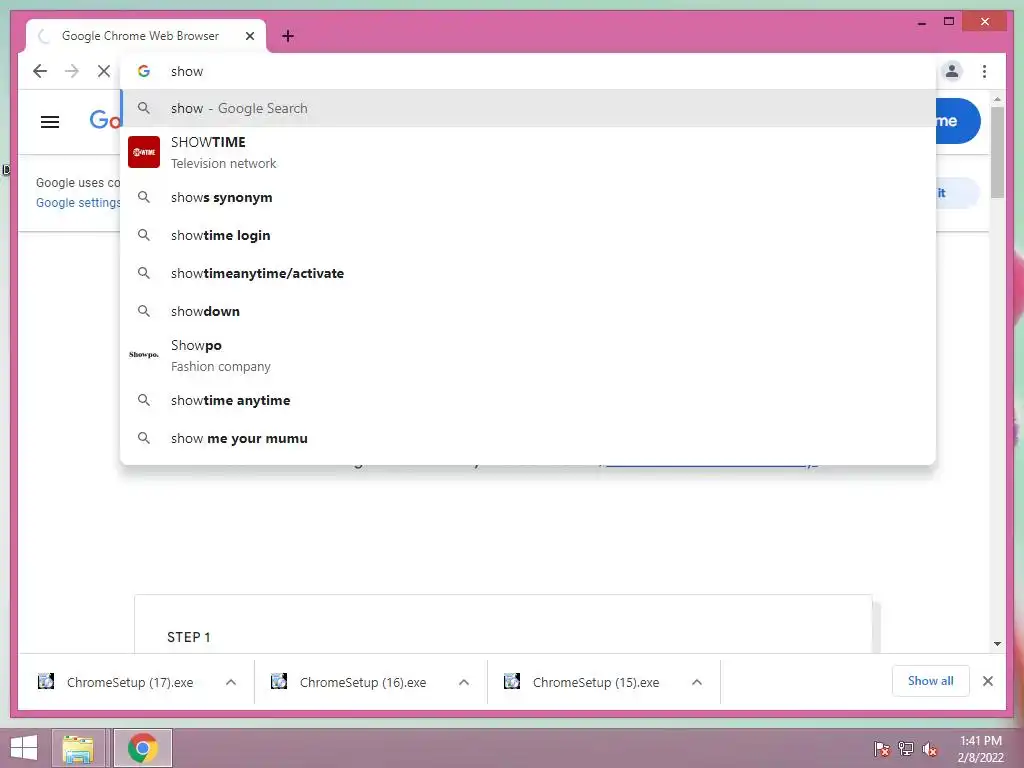Close the Google Chrome Web Browser tab
1024x768 pixels.
(x=249, y=36)
